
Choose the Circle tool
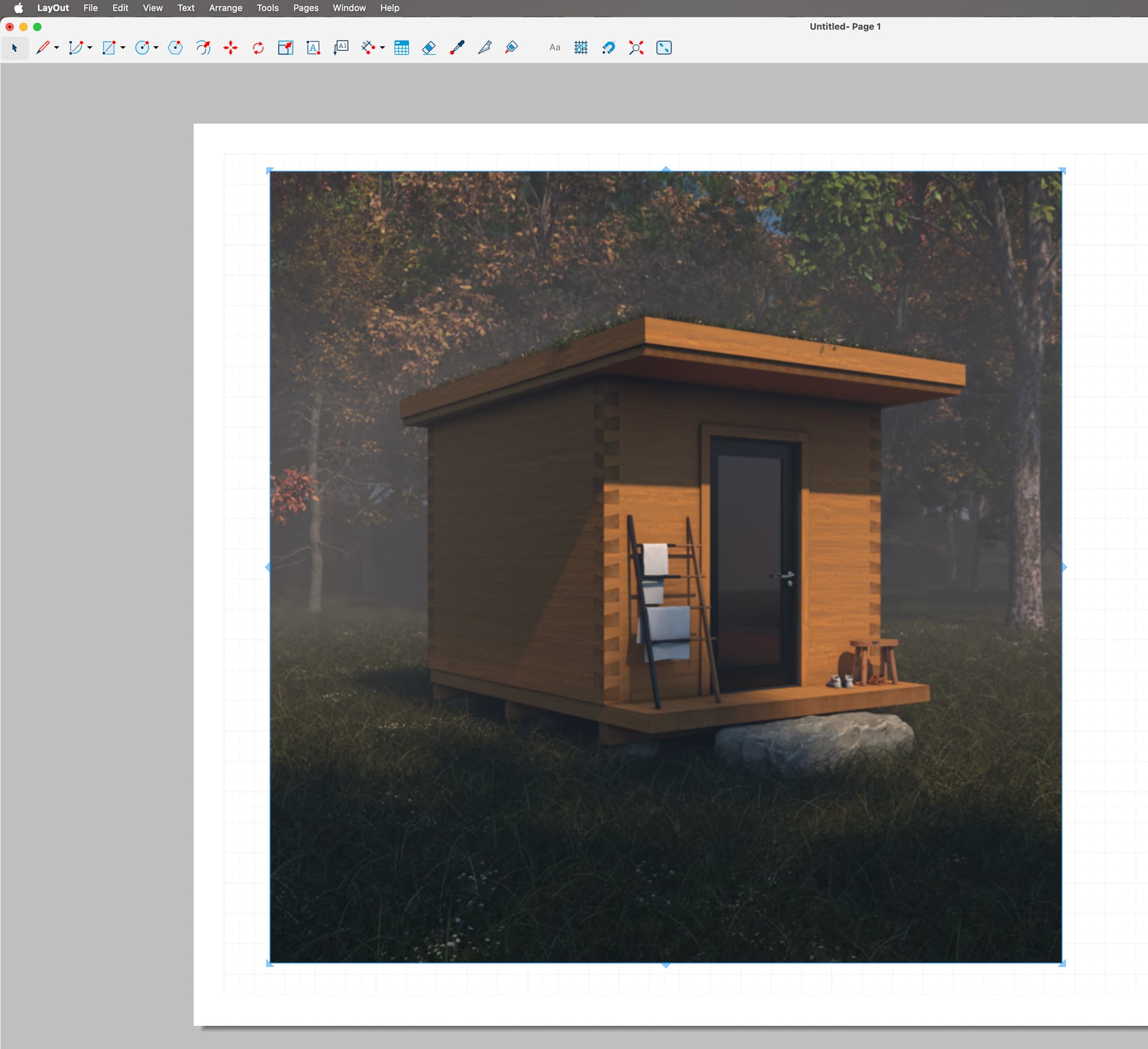pos(142,47)
